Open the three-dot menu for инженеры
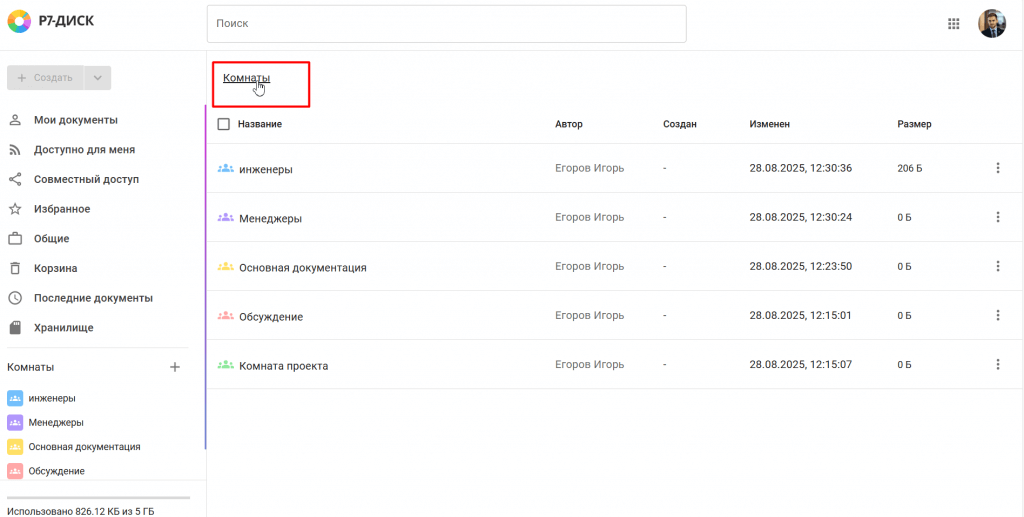1024x517 pixels. (x=997, y=168)
